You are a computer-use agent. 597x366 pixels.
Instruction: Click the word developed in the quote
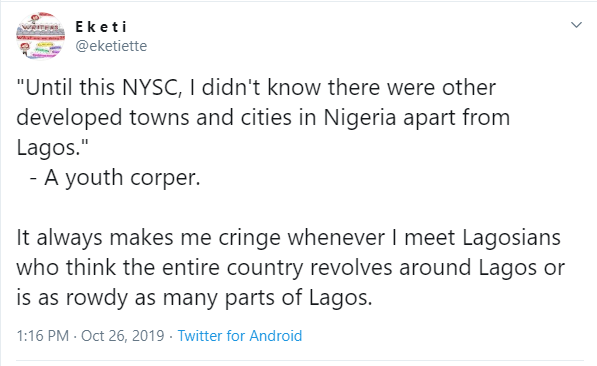69,118
